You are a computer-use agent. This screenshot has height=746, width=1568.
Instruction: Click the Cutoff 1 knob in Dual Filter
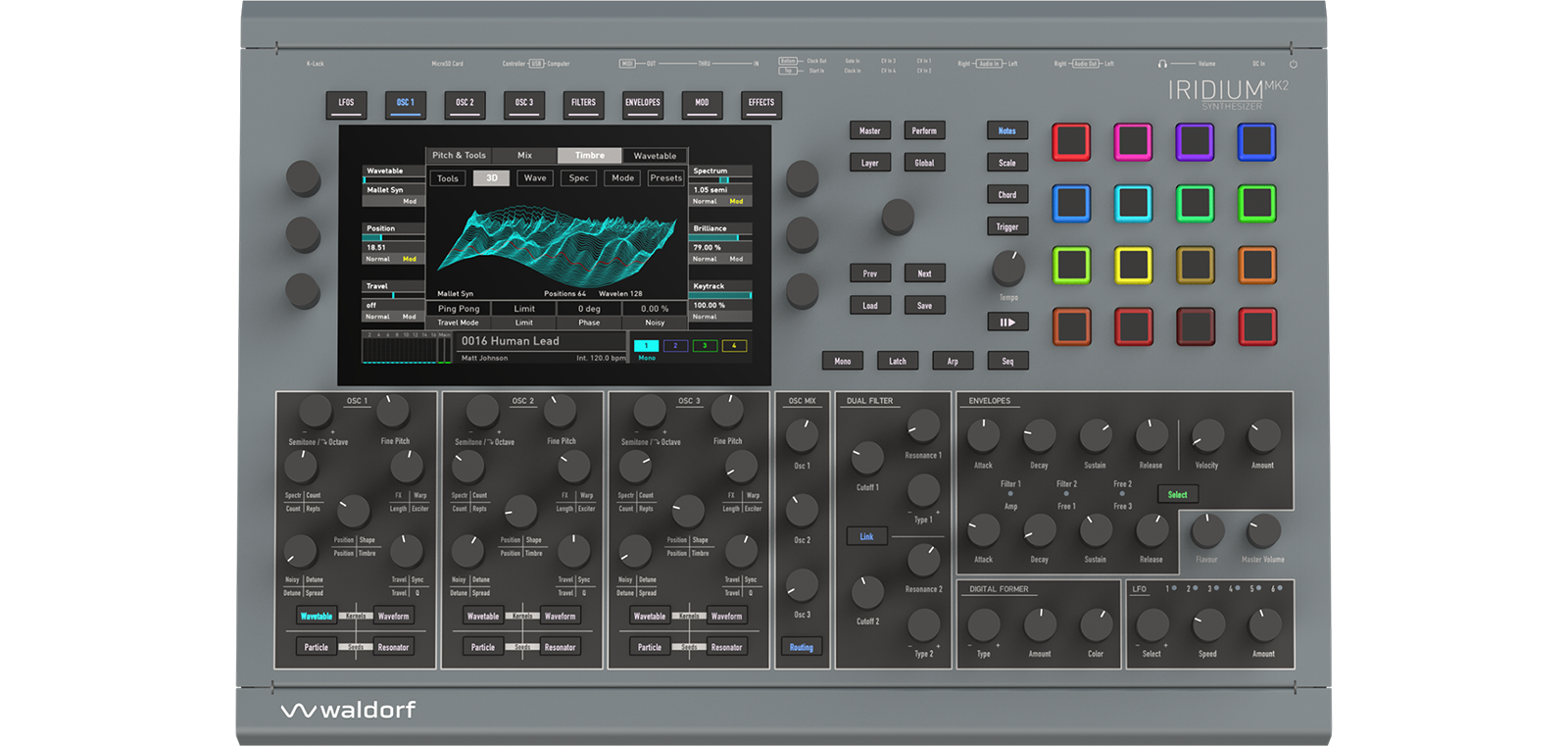click(x=866, y=458)
